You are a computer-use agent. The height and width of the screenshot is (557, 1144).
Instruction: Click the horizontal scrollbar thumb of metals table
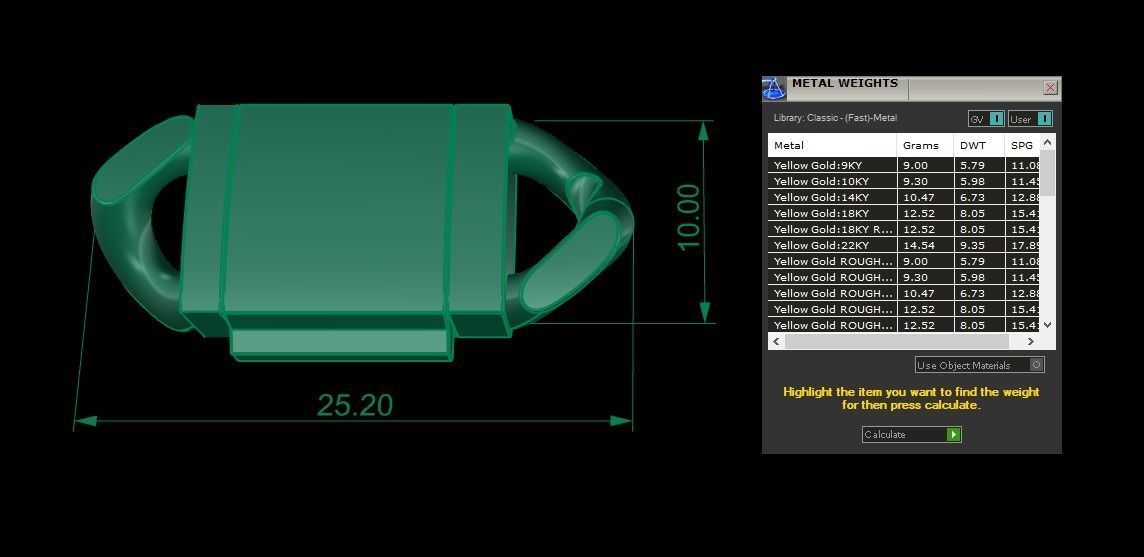(897, 341)
